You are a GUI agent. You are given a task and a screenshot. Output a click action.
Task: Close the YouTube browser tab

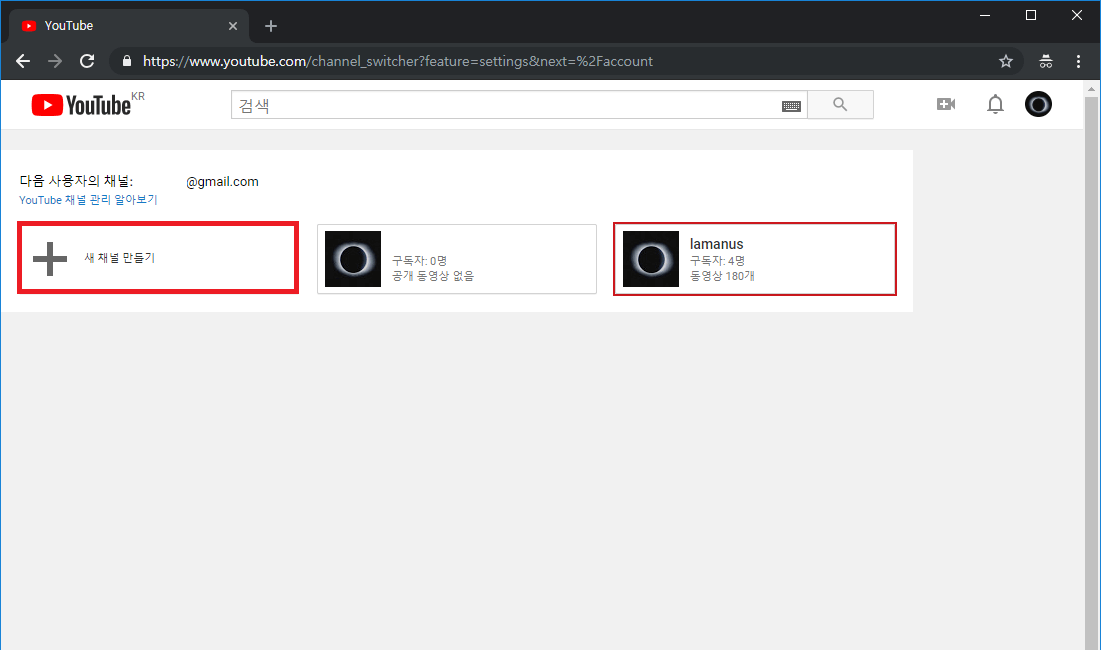233,26
